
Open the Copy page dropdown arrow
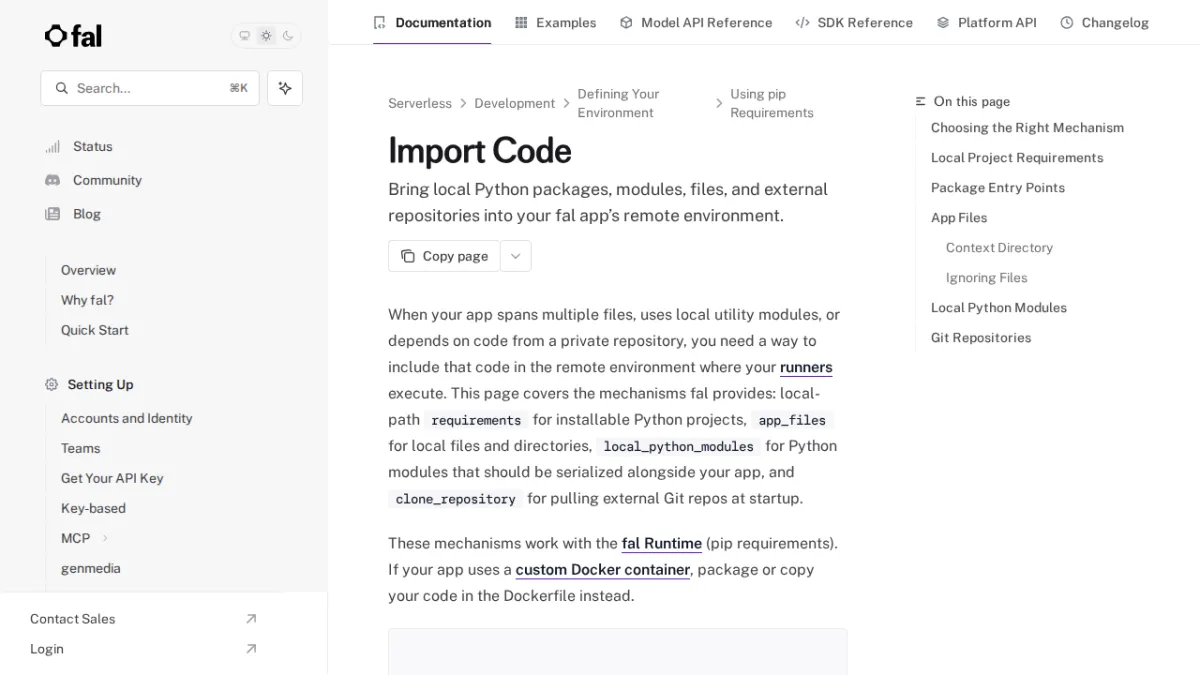pyautogui.click(x=515, y=256)
